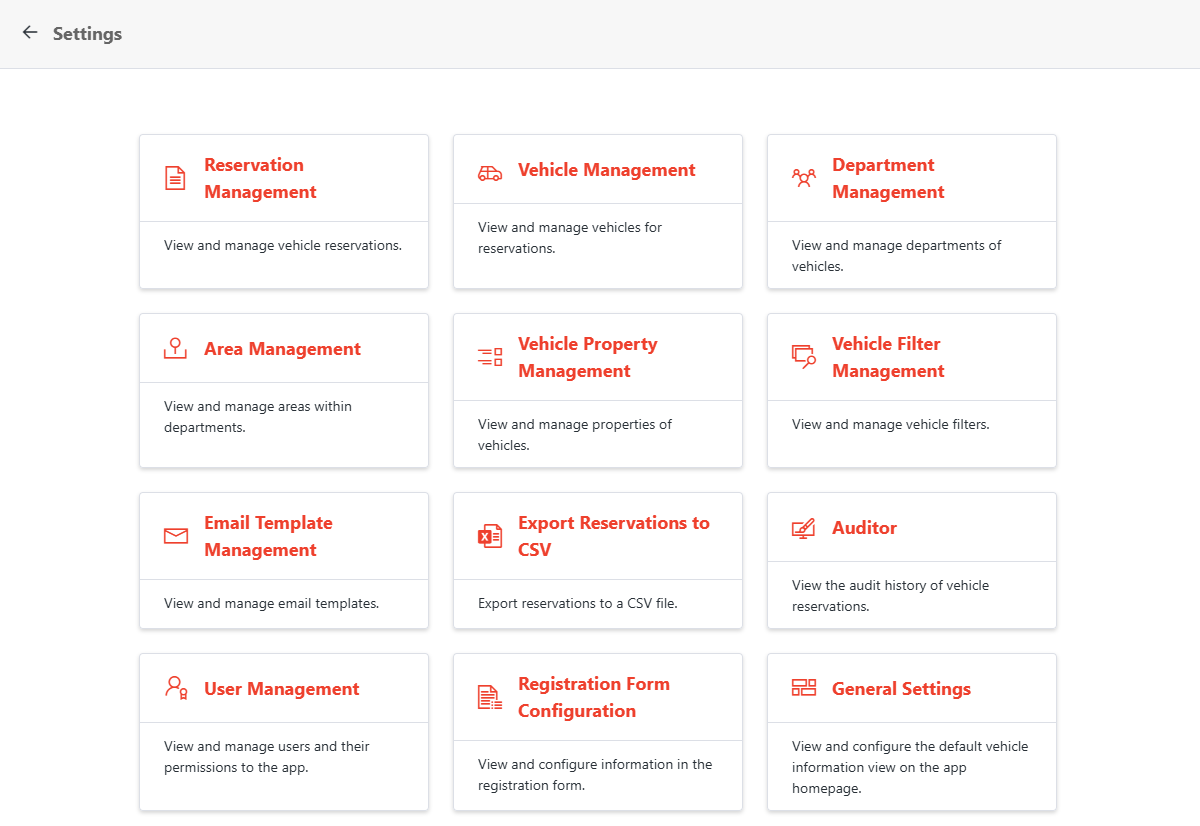Viewport: 1200px width, 826px height.
Task: Select the Vehicle Management truck icon
Action: pos(489,170)
